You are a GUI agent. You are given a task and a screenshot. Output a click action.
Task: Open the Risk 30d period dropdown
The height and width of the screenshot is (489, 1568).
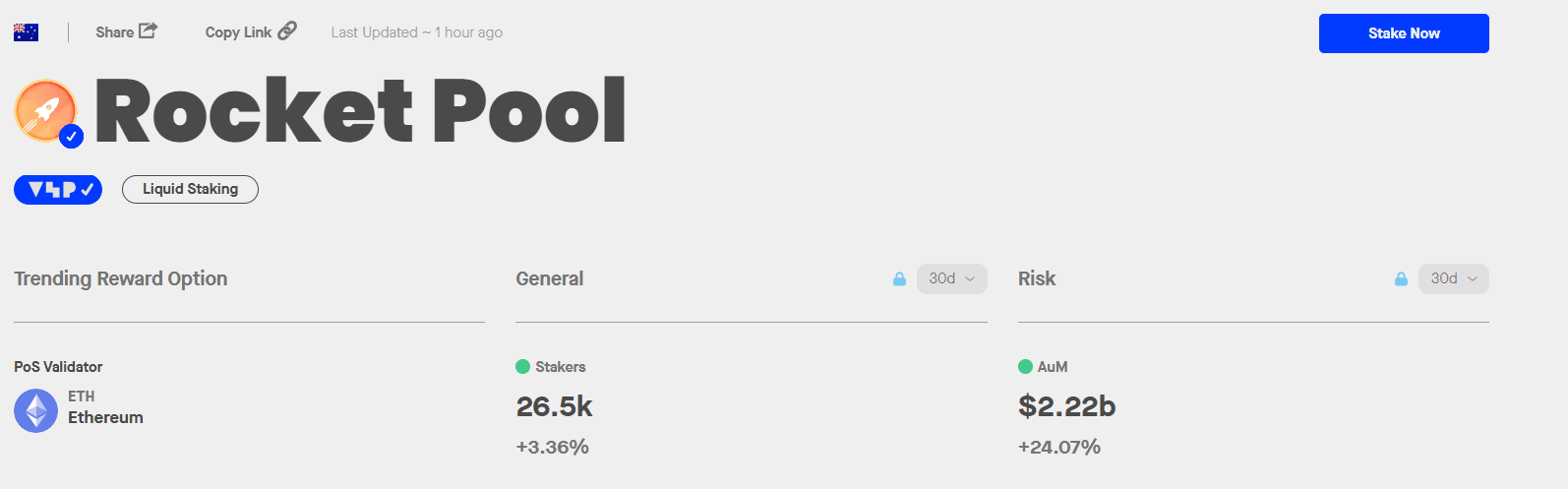click(x=1453, y=278)
